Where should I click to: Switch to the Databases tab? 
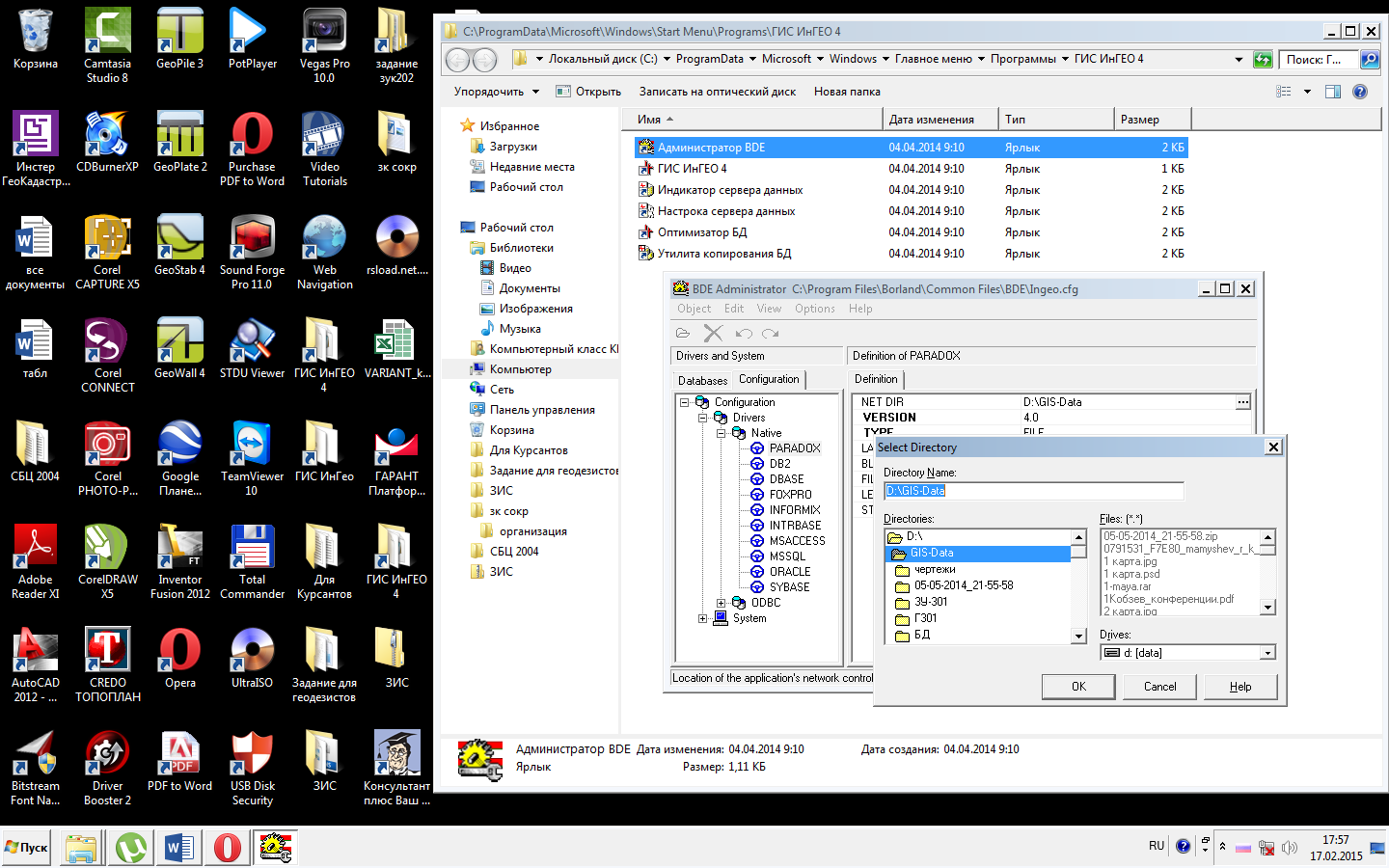702,381
